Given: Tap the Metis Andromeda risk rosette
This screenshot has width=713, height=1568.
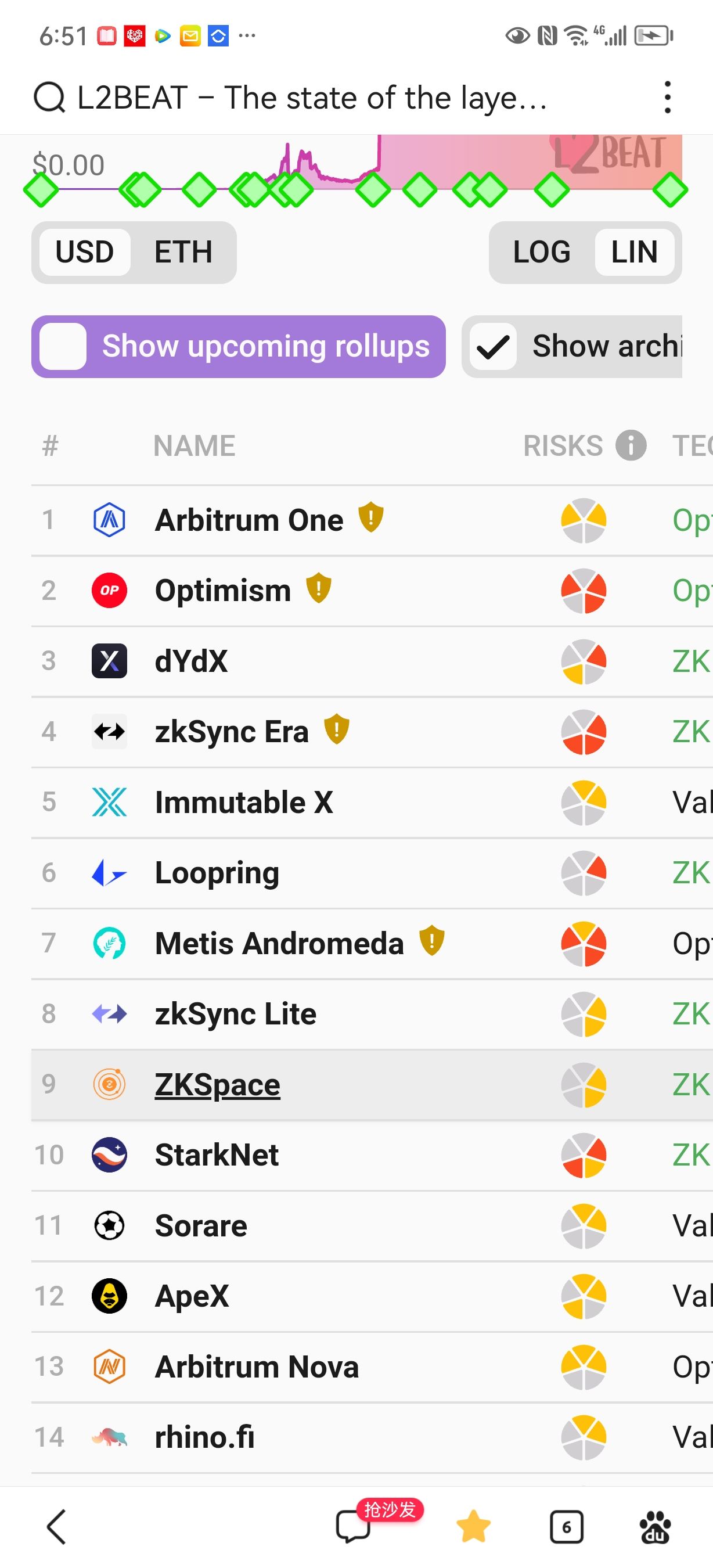Looking at the screenshot, I should coord(584,944).
